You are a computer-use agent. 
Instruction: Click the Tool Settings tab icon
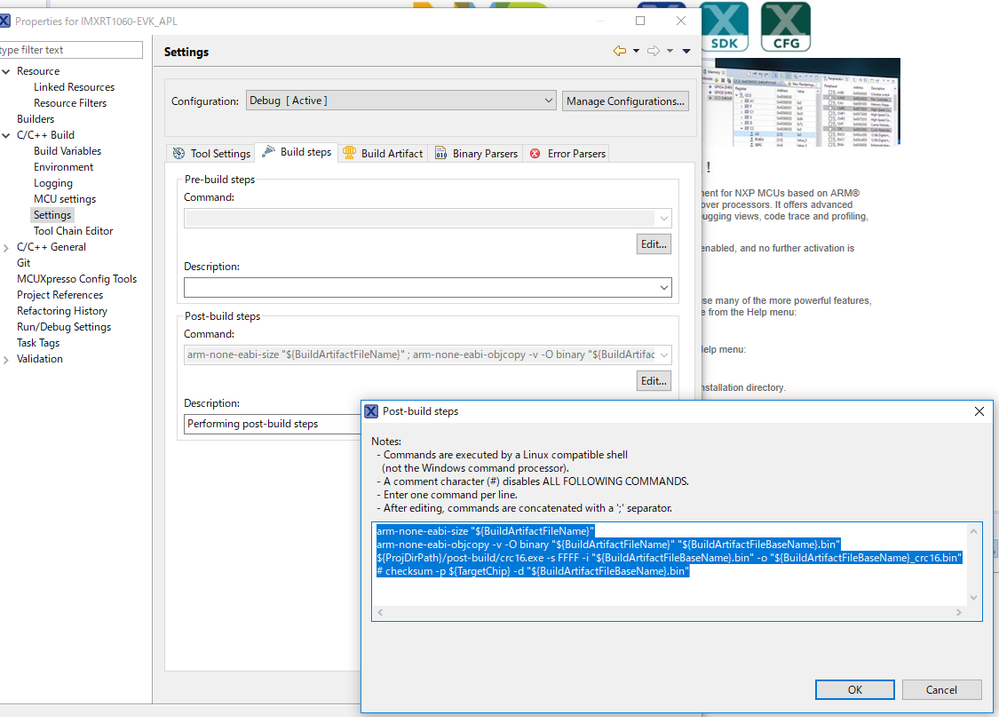[179, 154]
